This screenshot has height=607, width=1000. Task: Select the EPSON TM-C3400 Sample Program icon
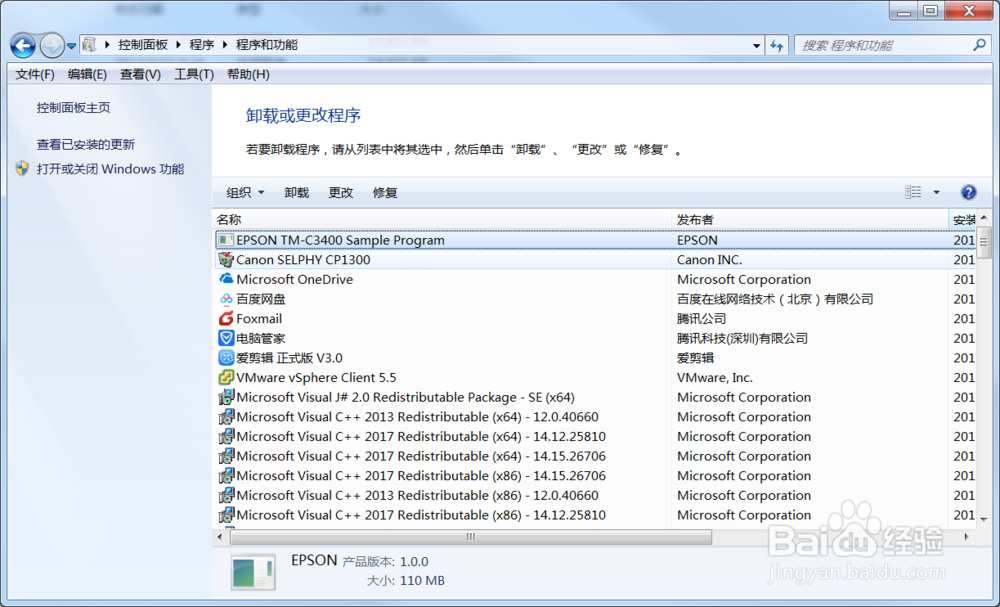pyautogui.click(x=225, y=240)
